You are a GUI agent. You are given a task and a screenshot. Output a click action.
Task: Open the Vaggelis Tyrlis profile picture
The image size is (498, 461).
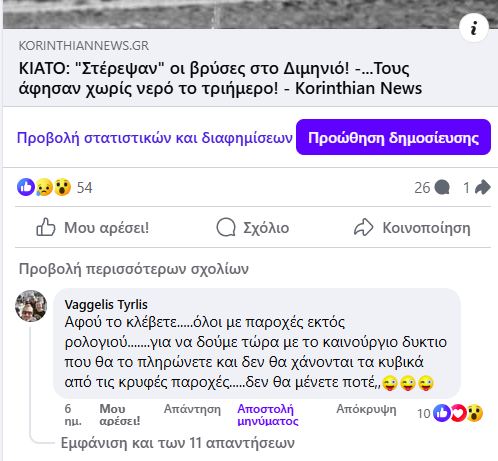pyautogui.click(x=31, y=306)
